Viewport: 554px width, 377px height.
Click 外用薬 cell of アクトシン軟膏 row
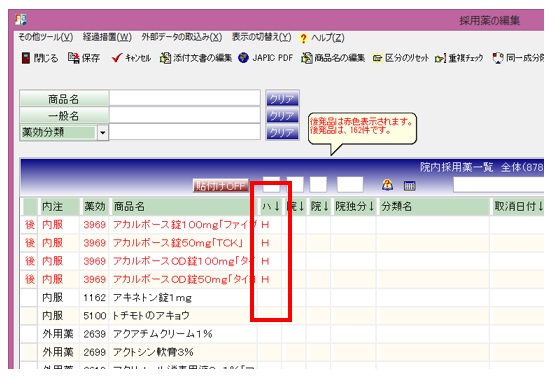coord(58,352)
